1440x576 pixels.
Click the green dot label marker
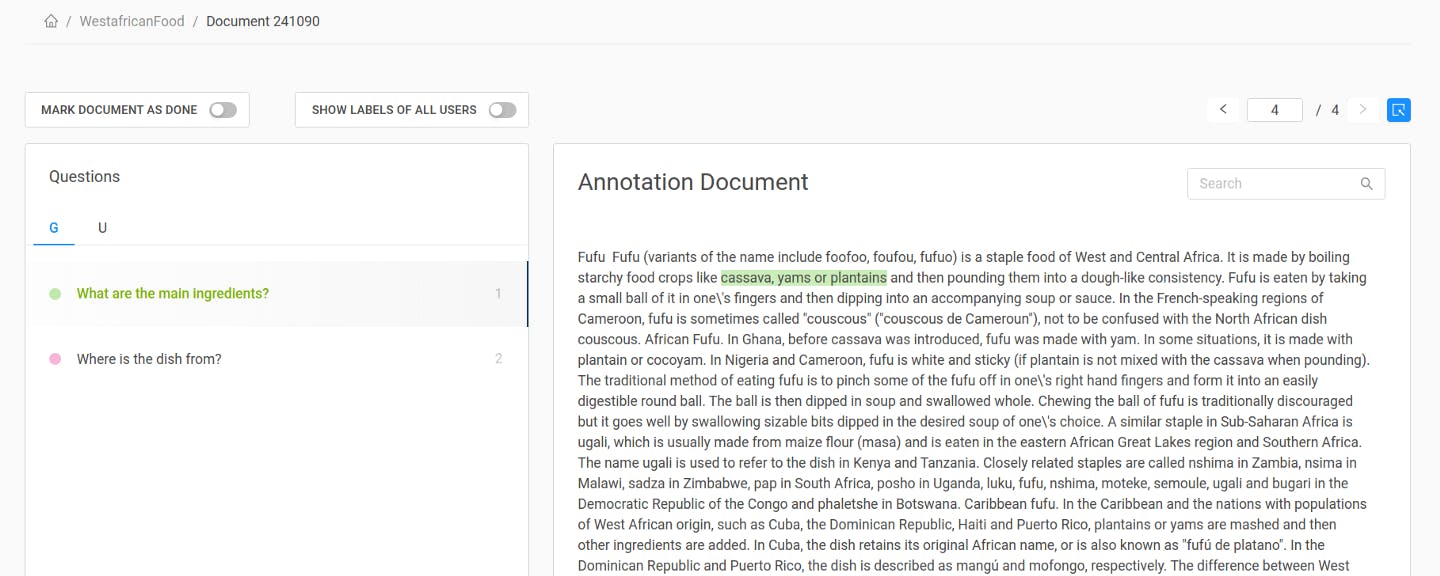(x=55, y=294)
